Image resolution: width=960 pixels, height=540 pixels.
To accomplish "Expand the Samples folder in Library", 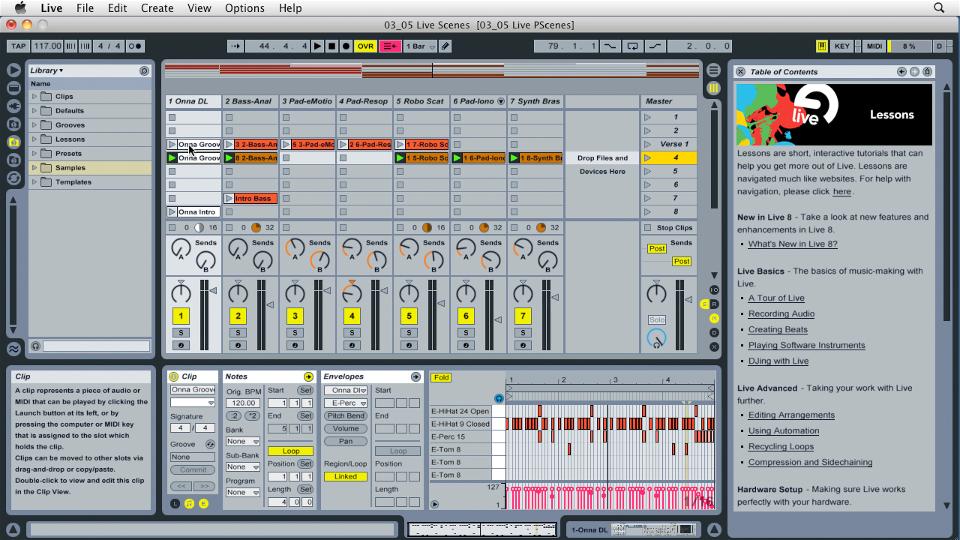I will 35,167.
